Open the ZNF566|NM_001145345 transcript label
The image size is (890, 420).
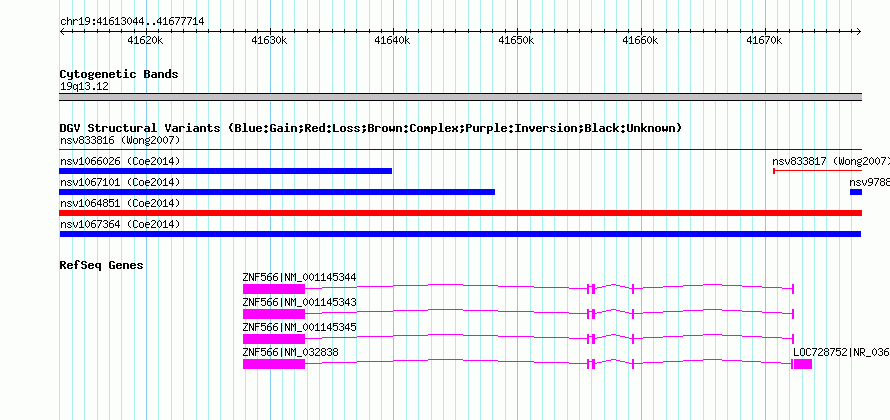click(x=299, y=327)
